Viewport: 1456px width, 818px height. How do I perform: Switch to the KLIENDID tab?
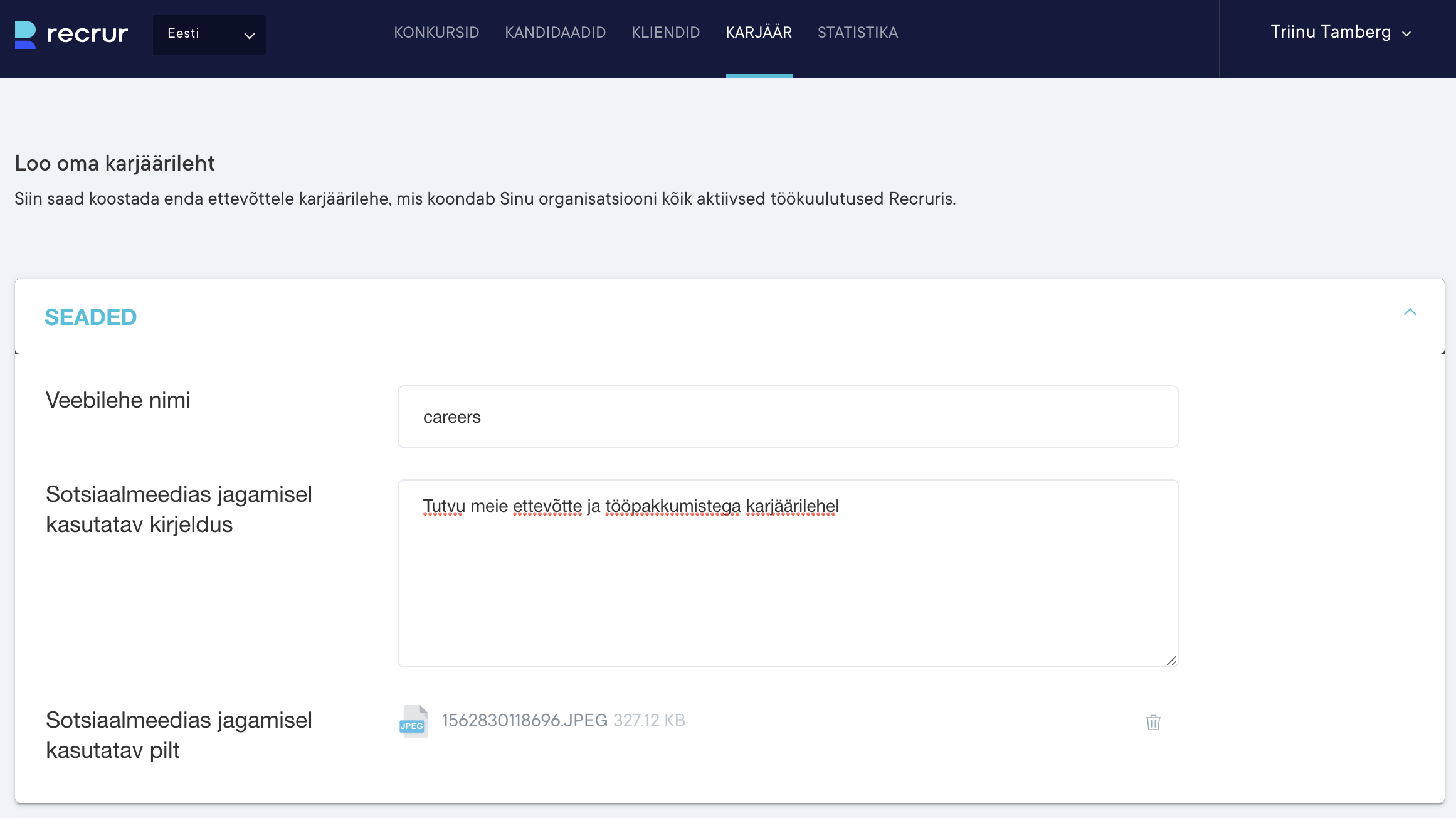[x=665, y=33]
